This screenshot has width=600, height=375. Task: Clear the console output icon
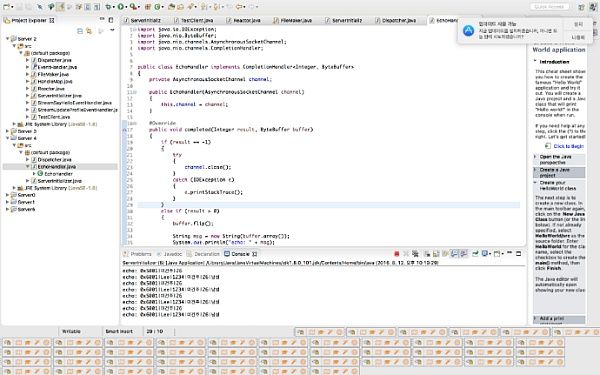click(427, 254)
